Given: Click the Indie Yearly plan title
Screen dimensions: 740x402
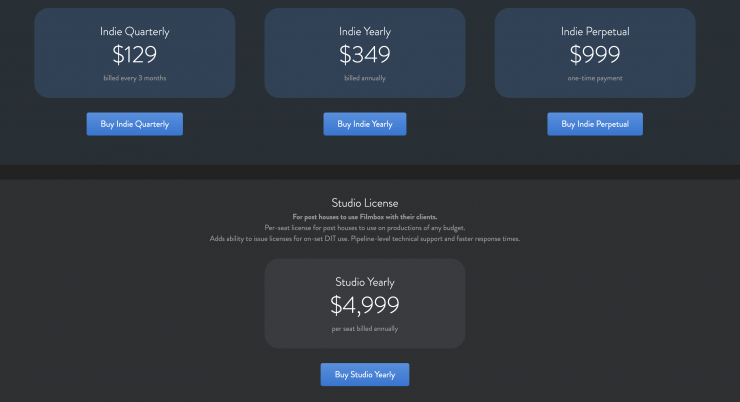Looking at the screenshot, I should tap(365, 31).
